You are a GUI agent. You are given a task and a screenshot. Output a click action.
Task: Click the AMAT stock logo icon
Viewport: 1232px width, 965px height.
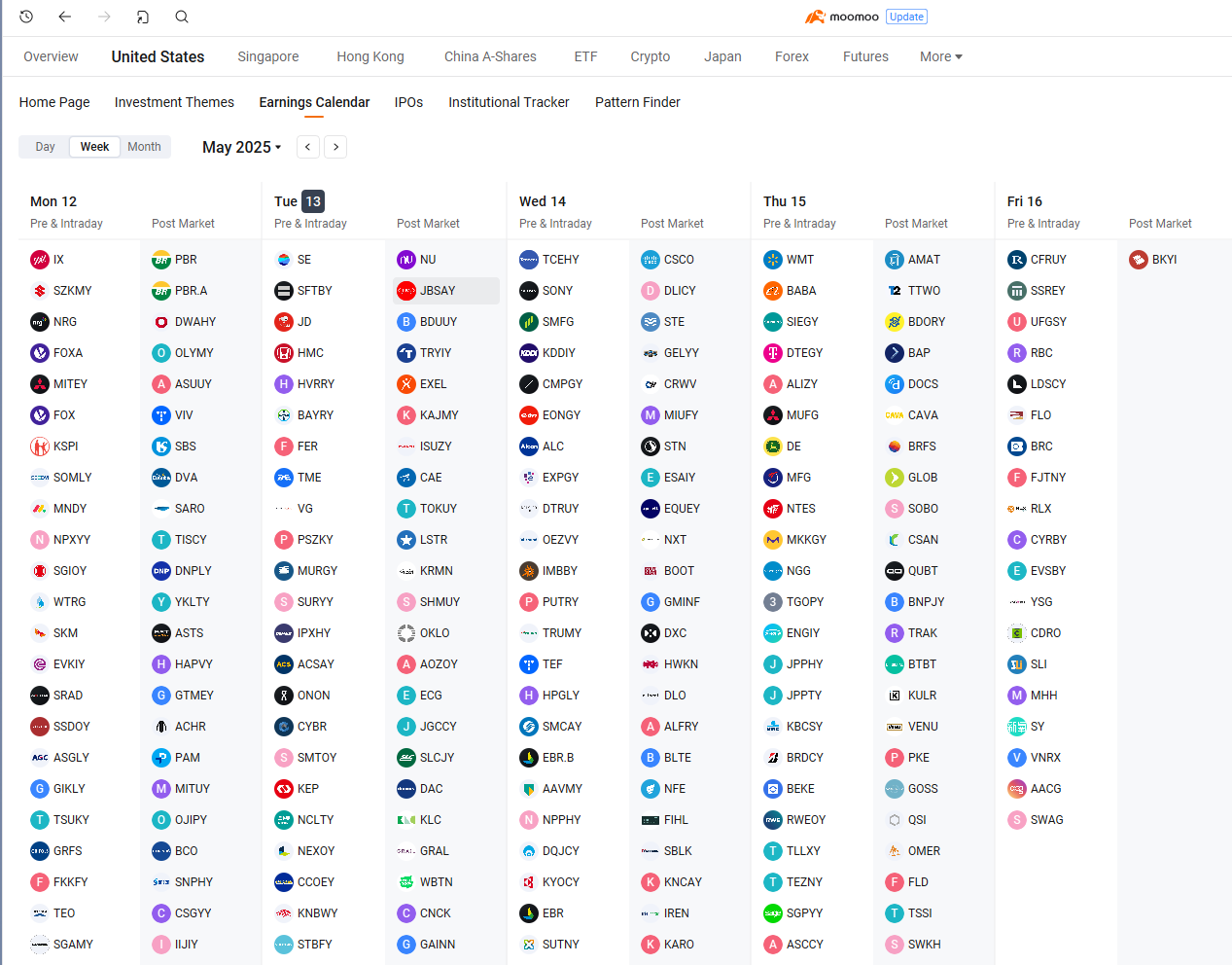[x=895, y=260]
